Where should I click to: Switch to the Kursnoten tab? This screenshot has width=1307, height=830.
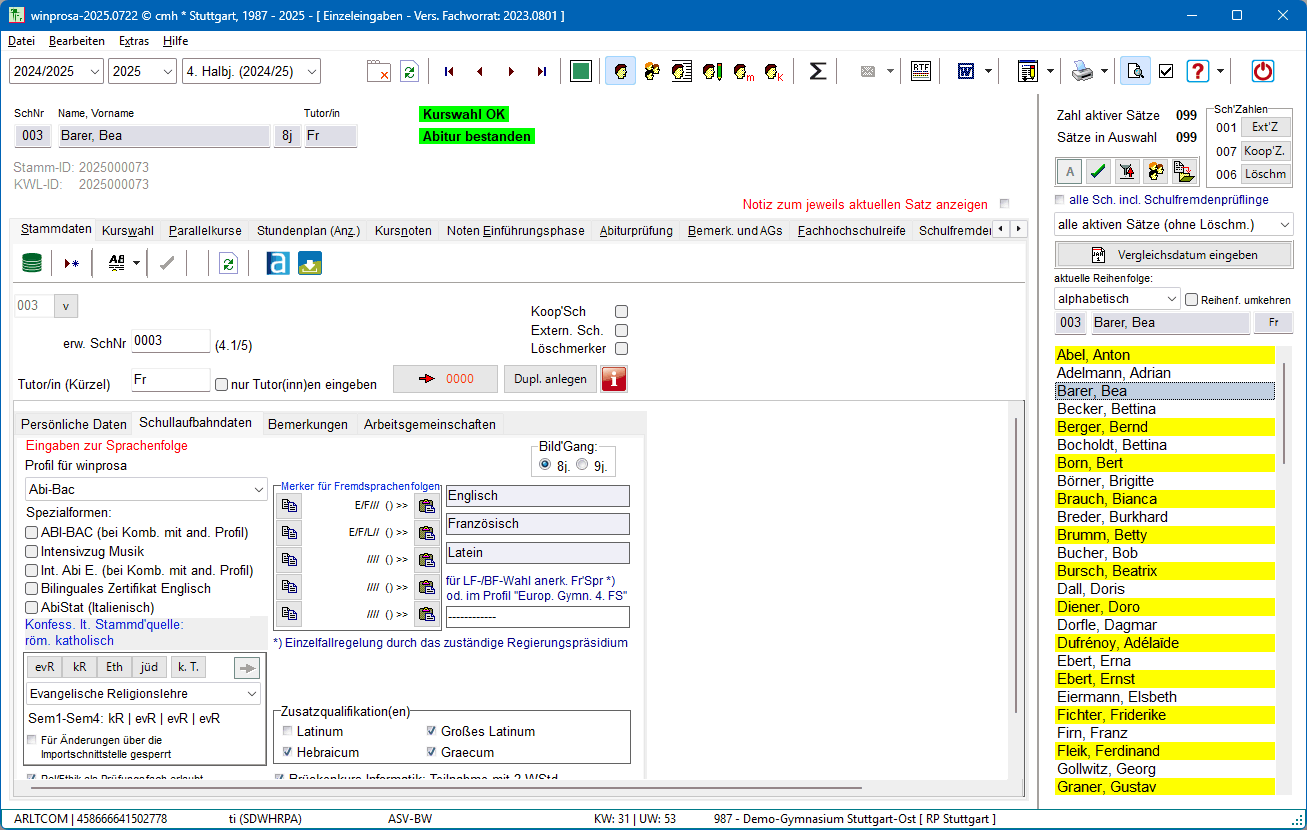[x=403, y=230]
